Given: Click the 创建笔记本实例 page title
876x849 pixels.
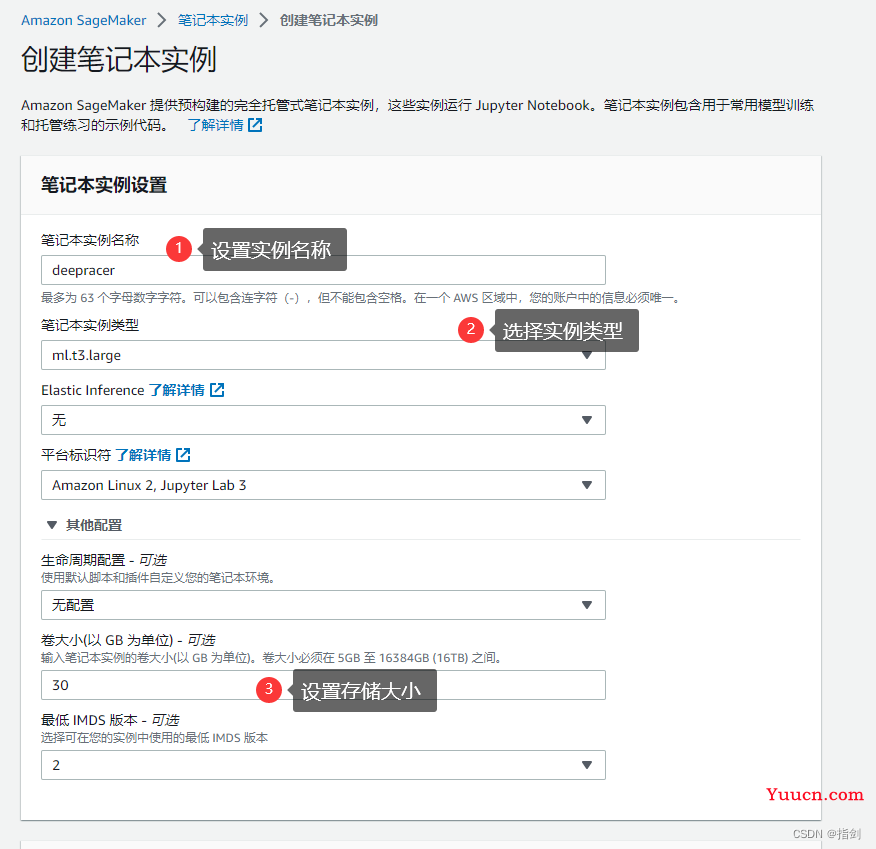Looking at the screenshot, I should [x=118, y=59].
